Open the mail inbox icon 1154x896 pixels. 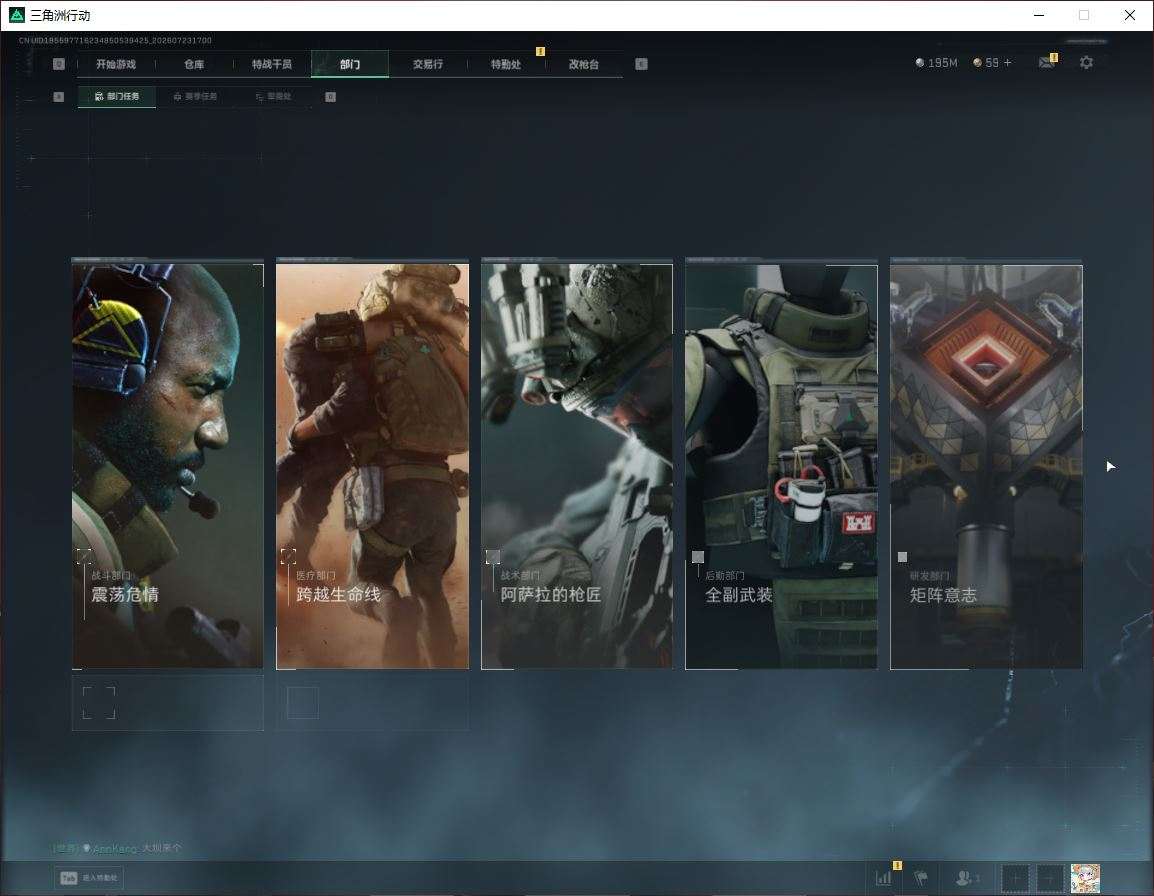pos(1047,63)
